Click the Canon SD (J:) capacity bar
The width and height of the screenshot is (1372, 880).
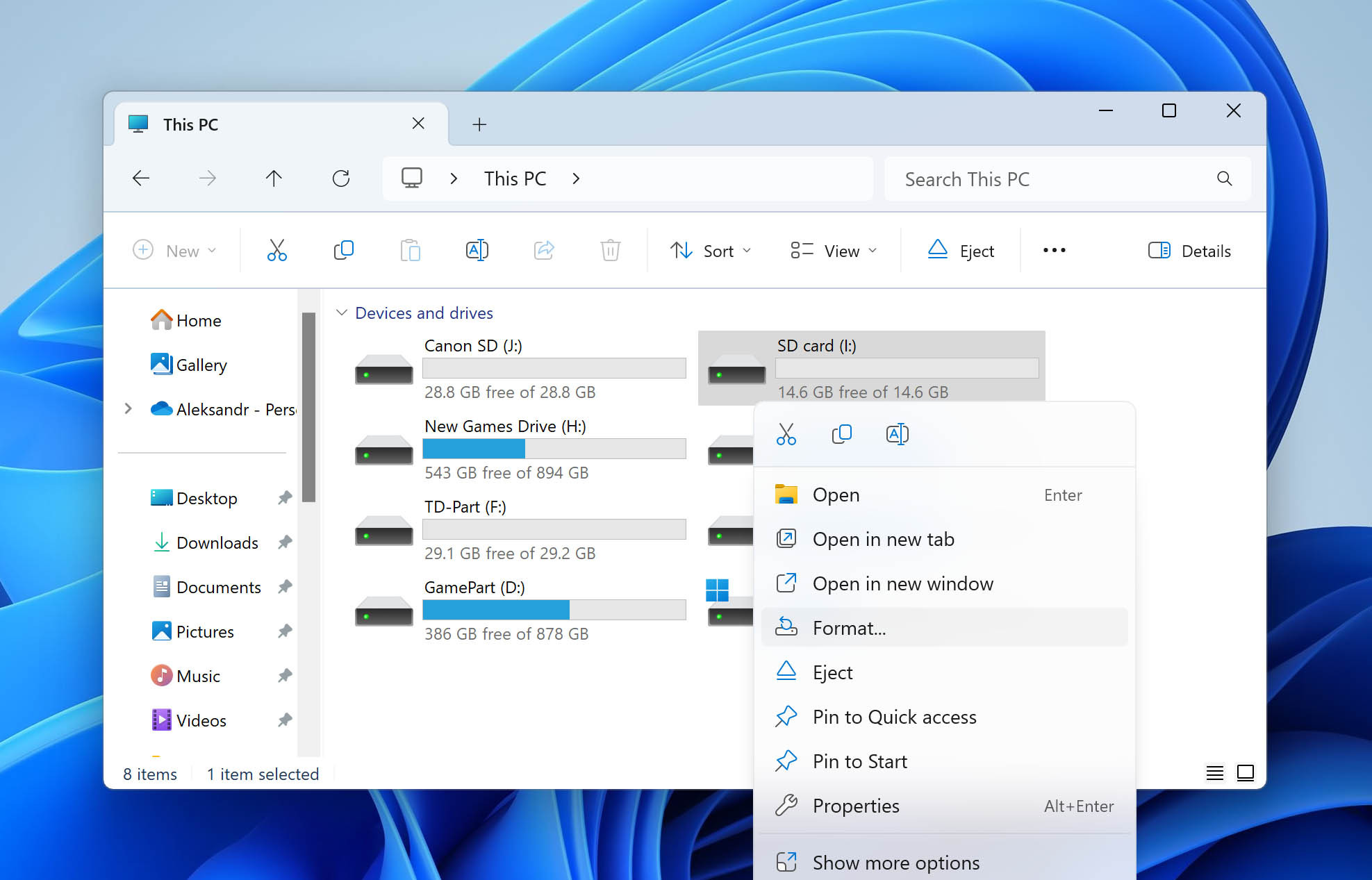554,368
